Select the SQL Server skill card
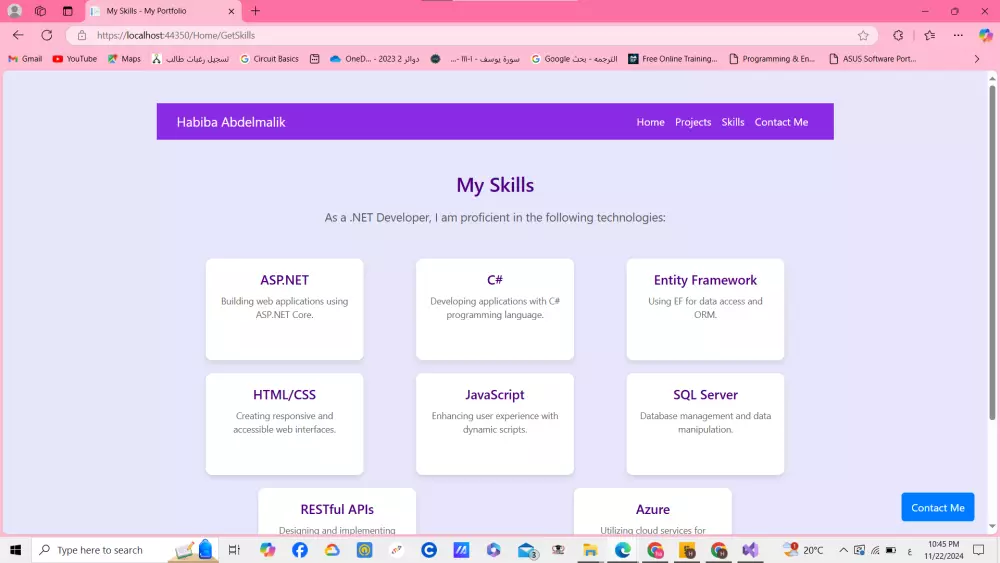The height and width of the screenshot is (563, 1000). (x=705, y=424)
